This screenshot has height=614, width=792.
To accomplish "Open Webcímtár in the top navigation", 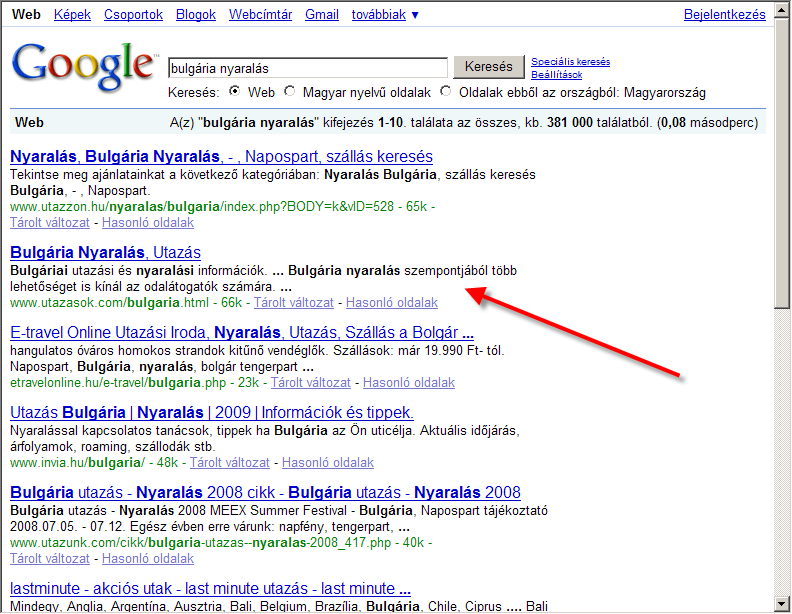I will (x=261, y=15).
